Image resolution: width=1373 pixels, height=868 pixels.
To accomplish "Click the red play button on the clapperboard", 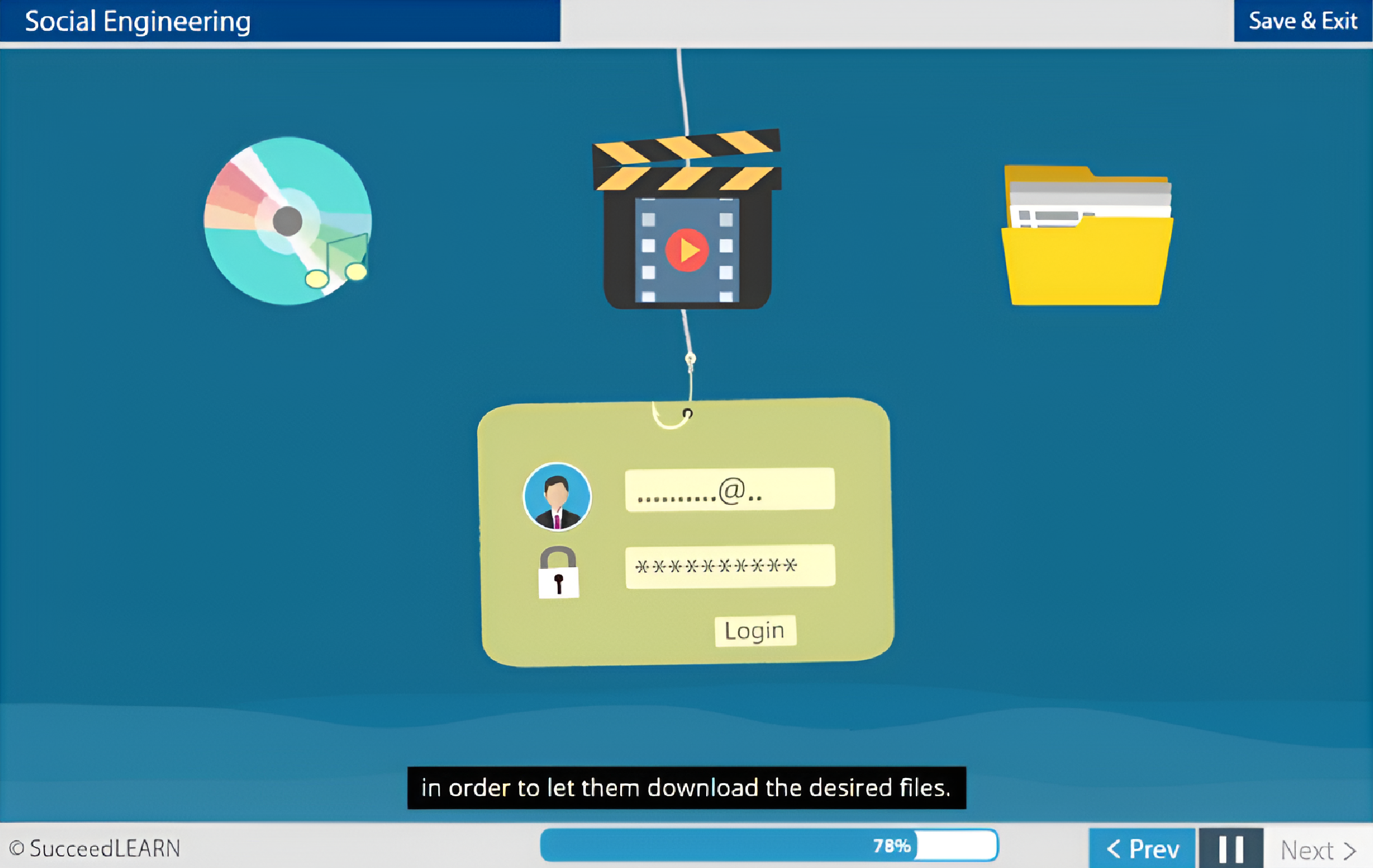I will [687, 250].
